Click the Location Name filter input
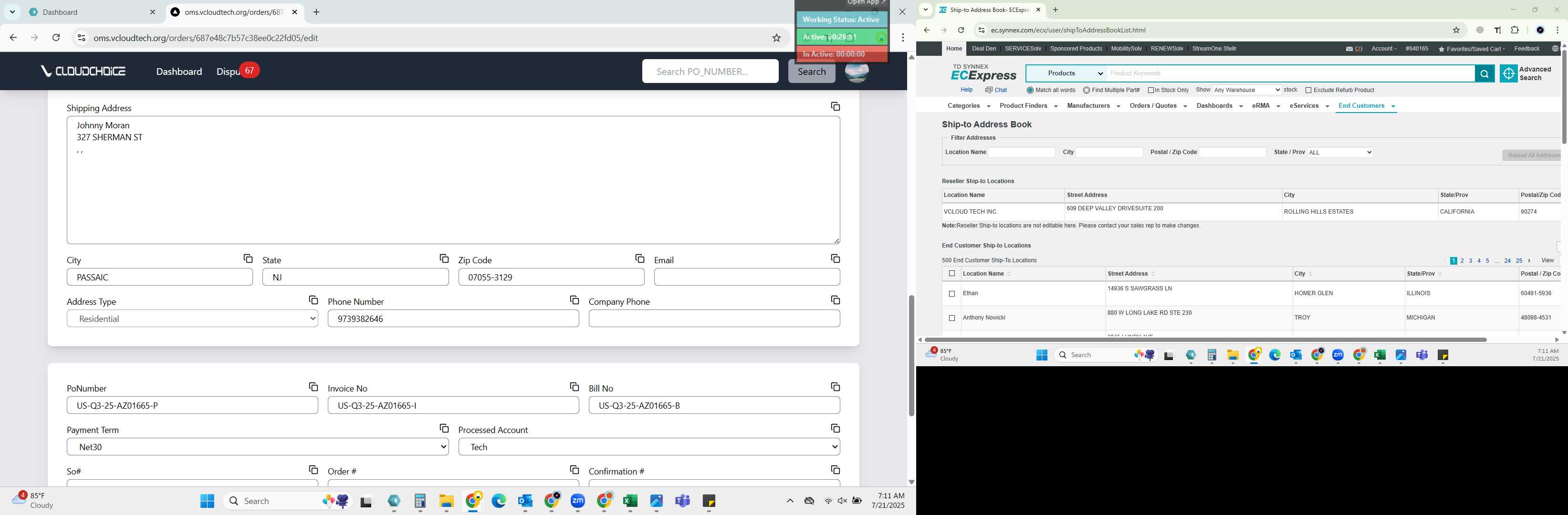Image resolution: width=1568 pixels, height=515 pixels. (x=1021, y=152)
